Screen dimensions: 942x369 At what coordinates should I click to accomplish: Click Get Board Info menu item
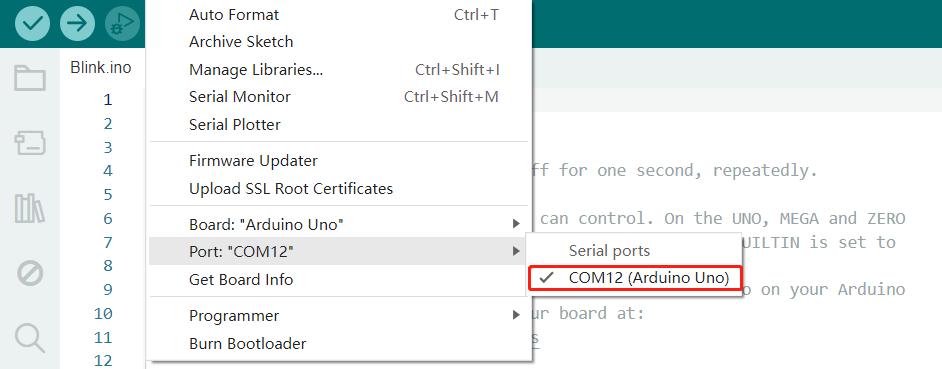[x=339, y=279]
